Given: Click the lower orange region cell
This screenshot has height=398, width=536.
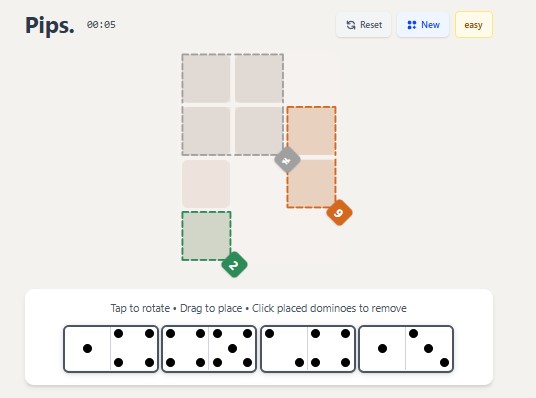Looking at the screenshot, I should pos(311,183).
